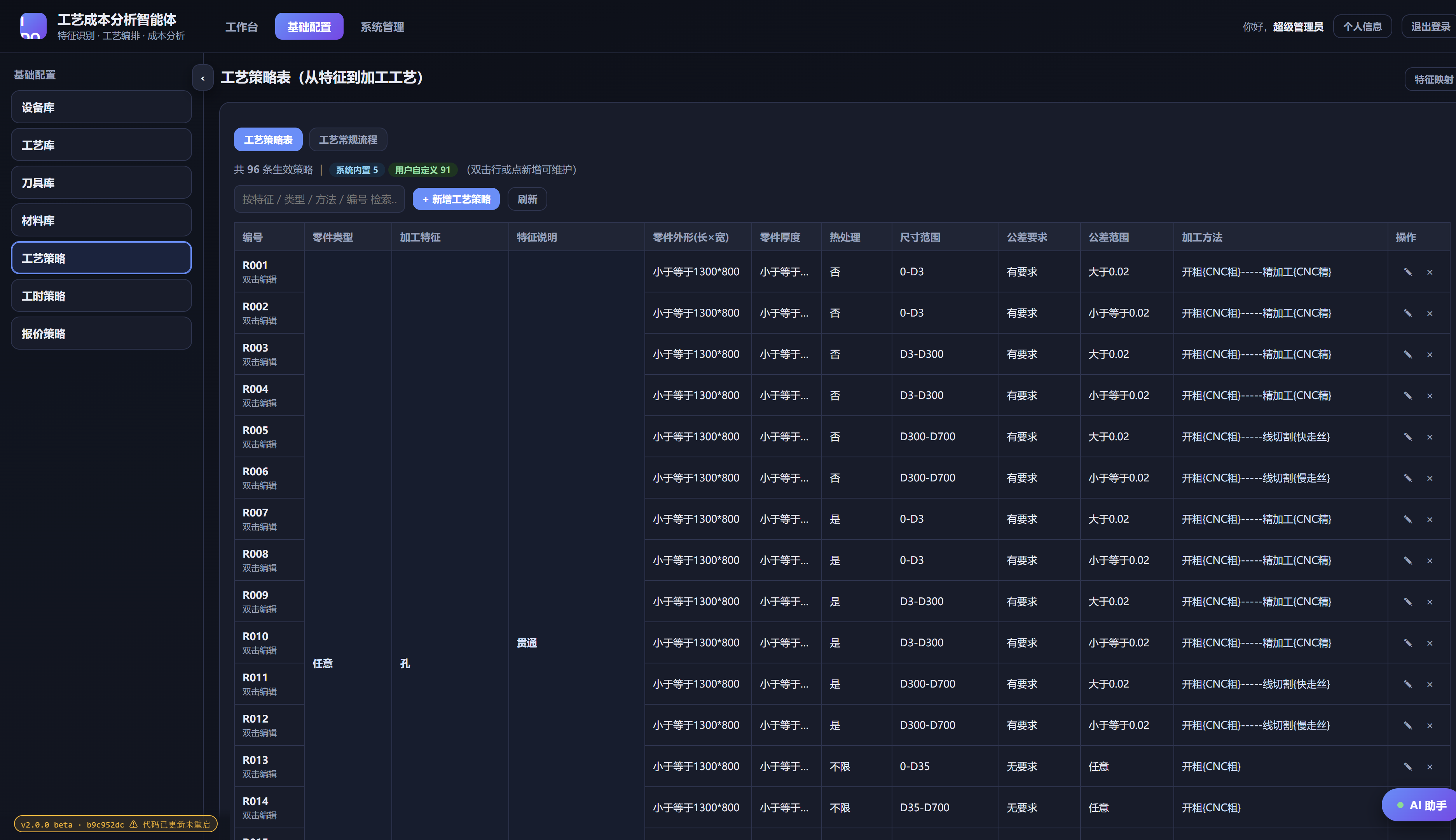This screenshot has height=840, width=1456.
Task: Collapse the sidebar with the chevron arrow
Action: click(x=203, y=78)
